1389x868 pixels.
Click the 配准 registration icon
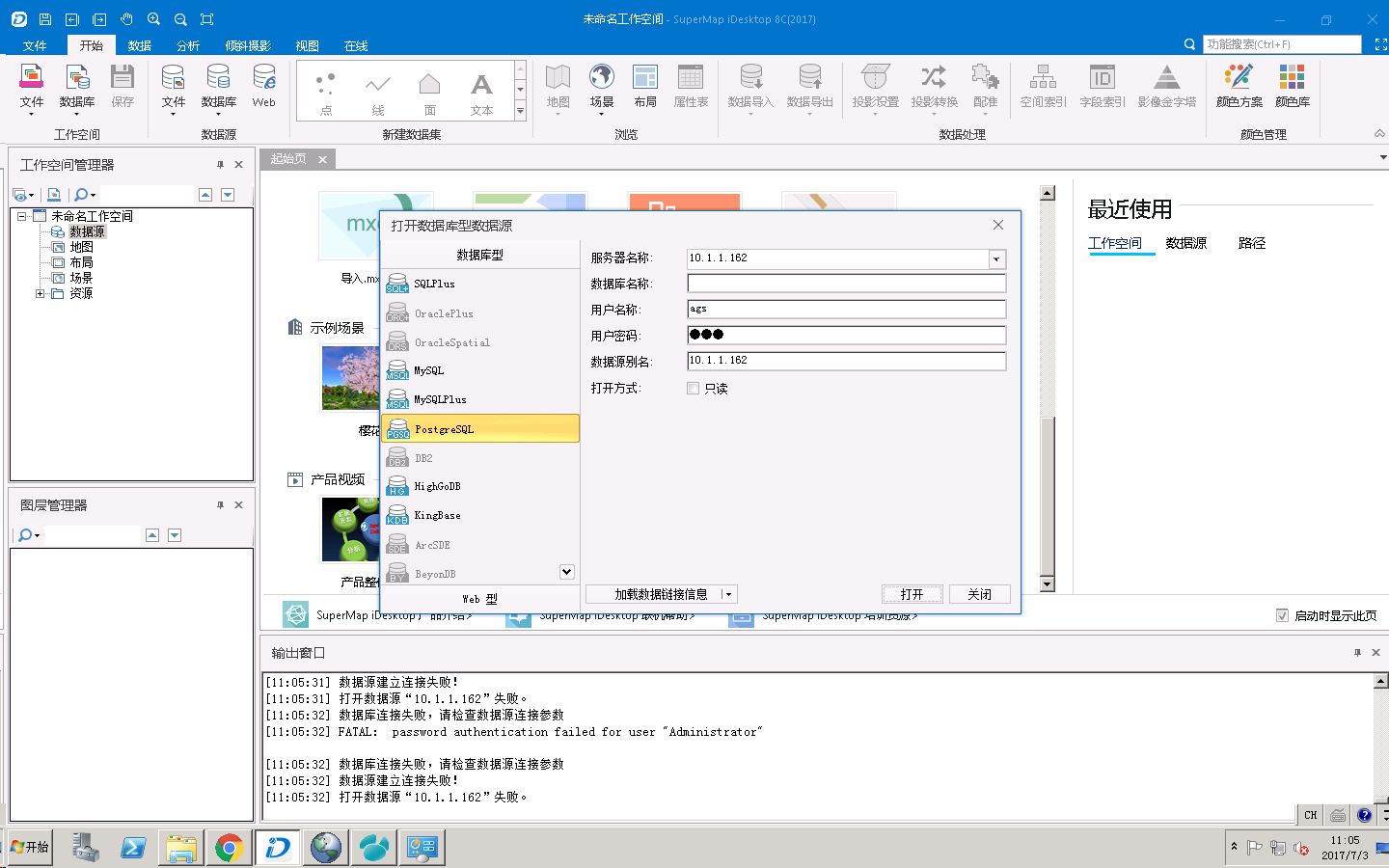point(985,88)
